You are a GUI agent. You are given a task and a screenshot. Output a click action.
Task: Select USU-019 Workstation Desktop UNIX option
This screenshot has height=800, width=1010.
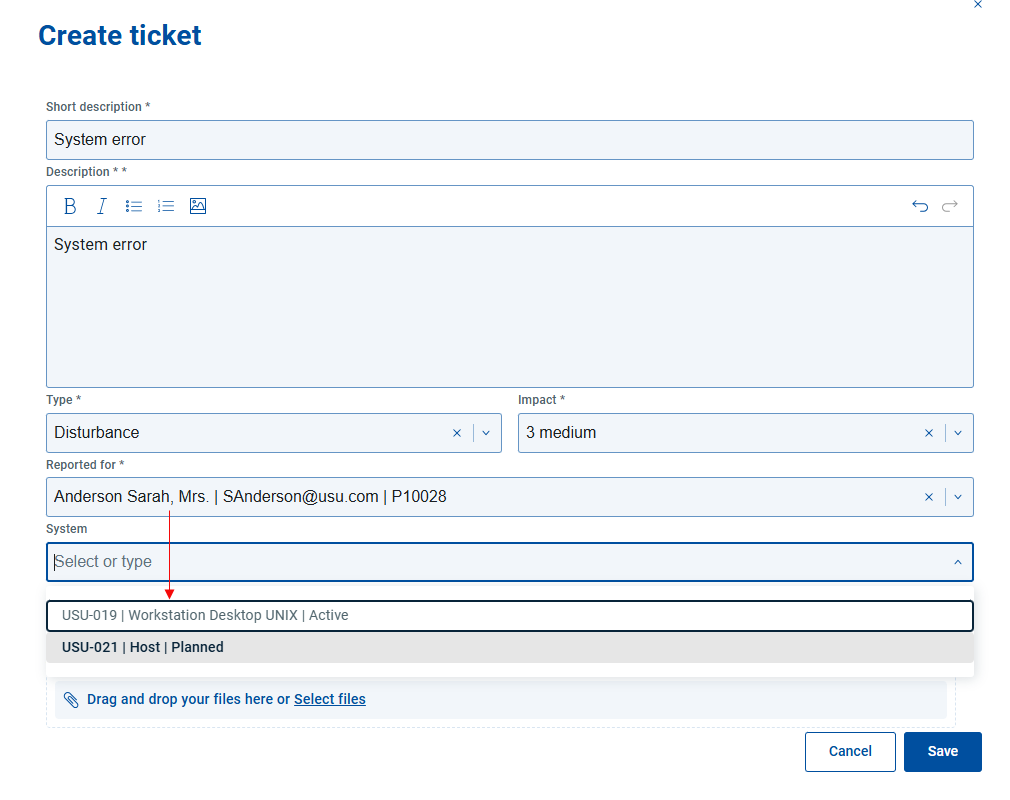(x=510, y=616)
